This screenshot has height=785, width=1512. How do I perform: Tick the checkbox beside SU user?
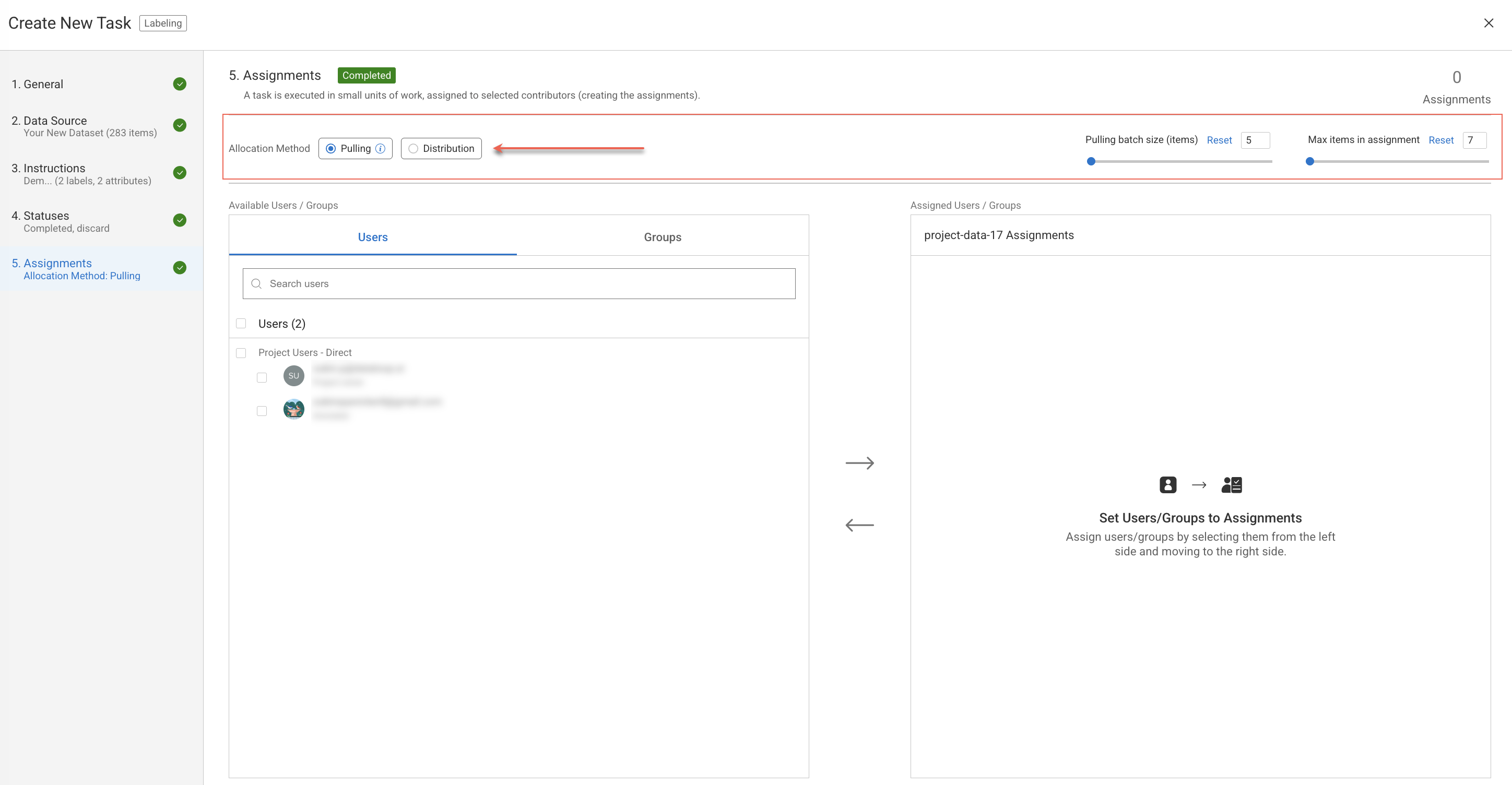point(262,377)
